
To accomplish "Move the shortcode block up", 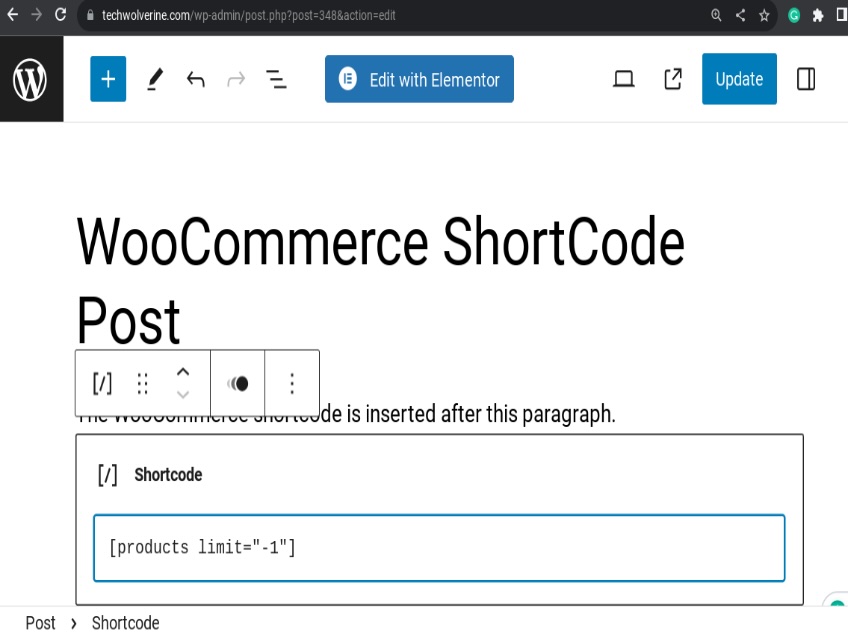I will pyautogui.click(x=183, y=372).
